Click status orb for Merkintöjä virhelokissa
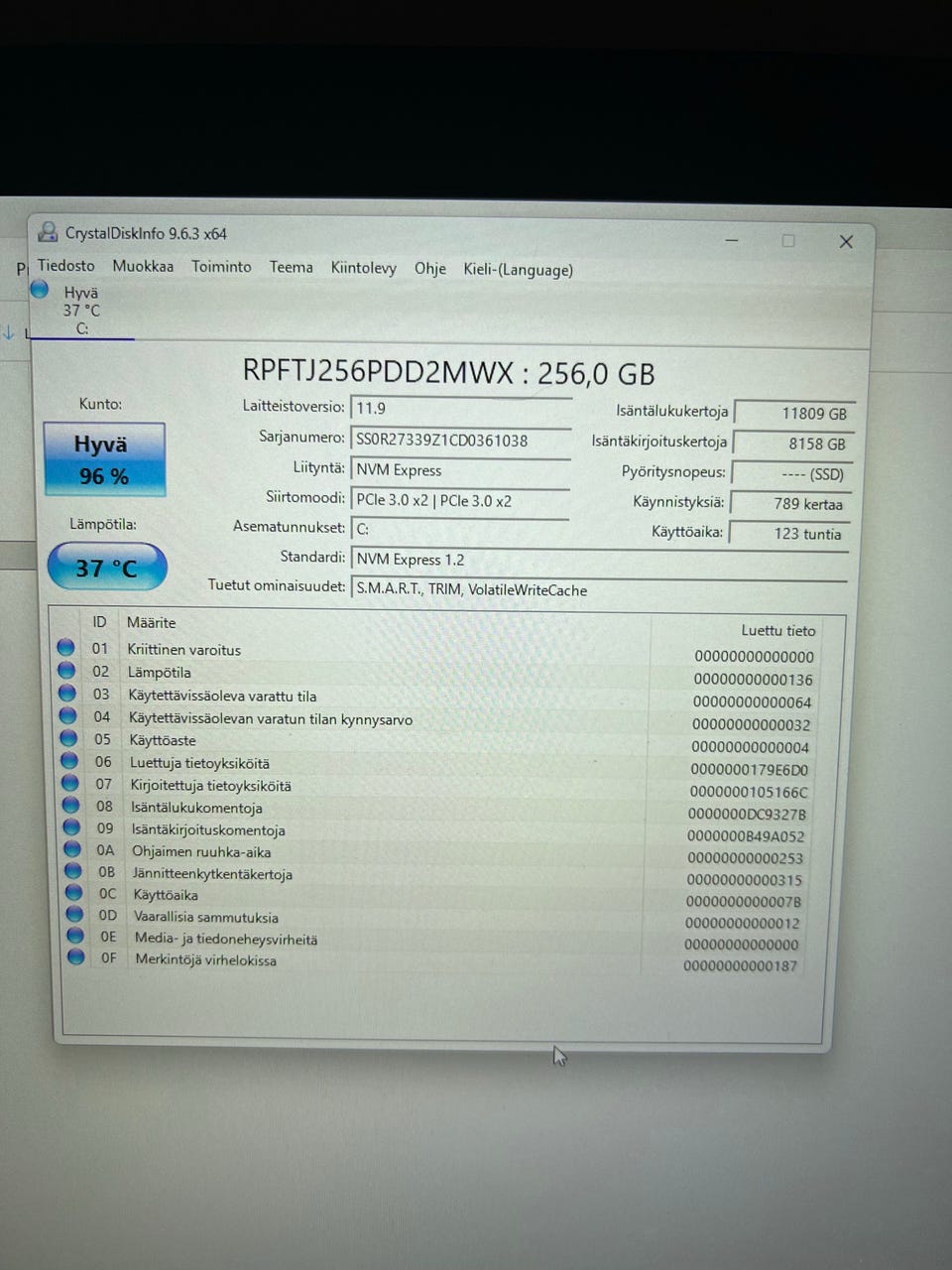 [76, 957]
